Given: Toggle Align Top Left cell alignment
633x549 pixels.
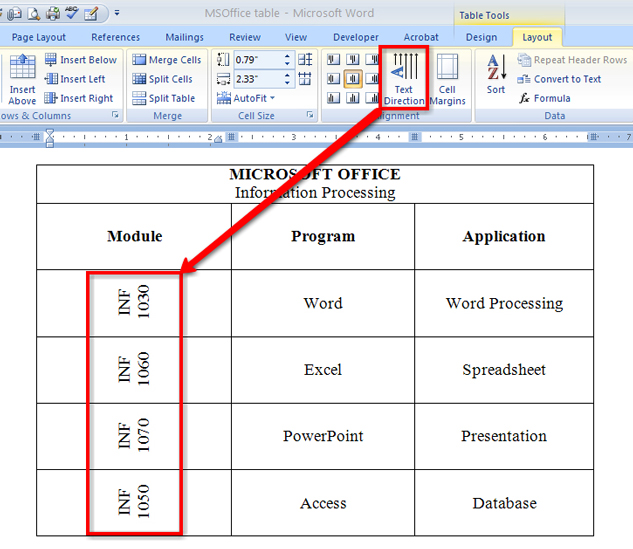Looking at the screenshot, I should 333,60.
